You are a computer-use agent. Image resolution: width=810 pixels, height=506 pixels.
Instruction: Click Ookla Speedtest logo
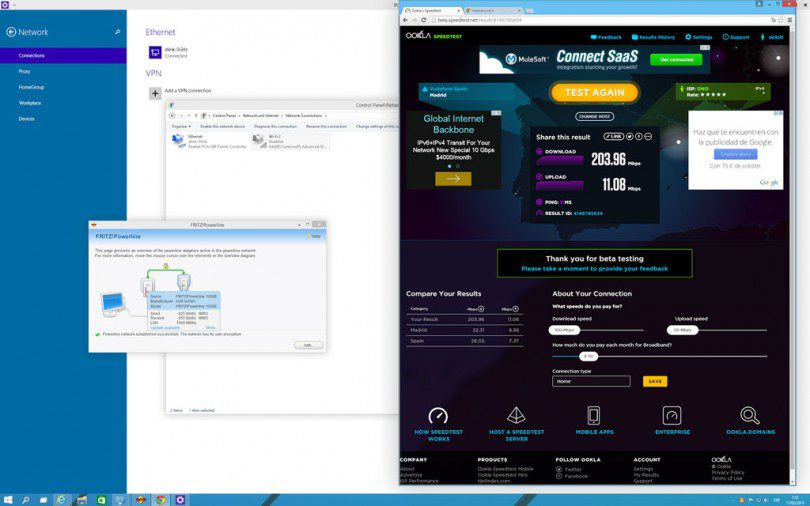click(x=433, y=36)
